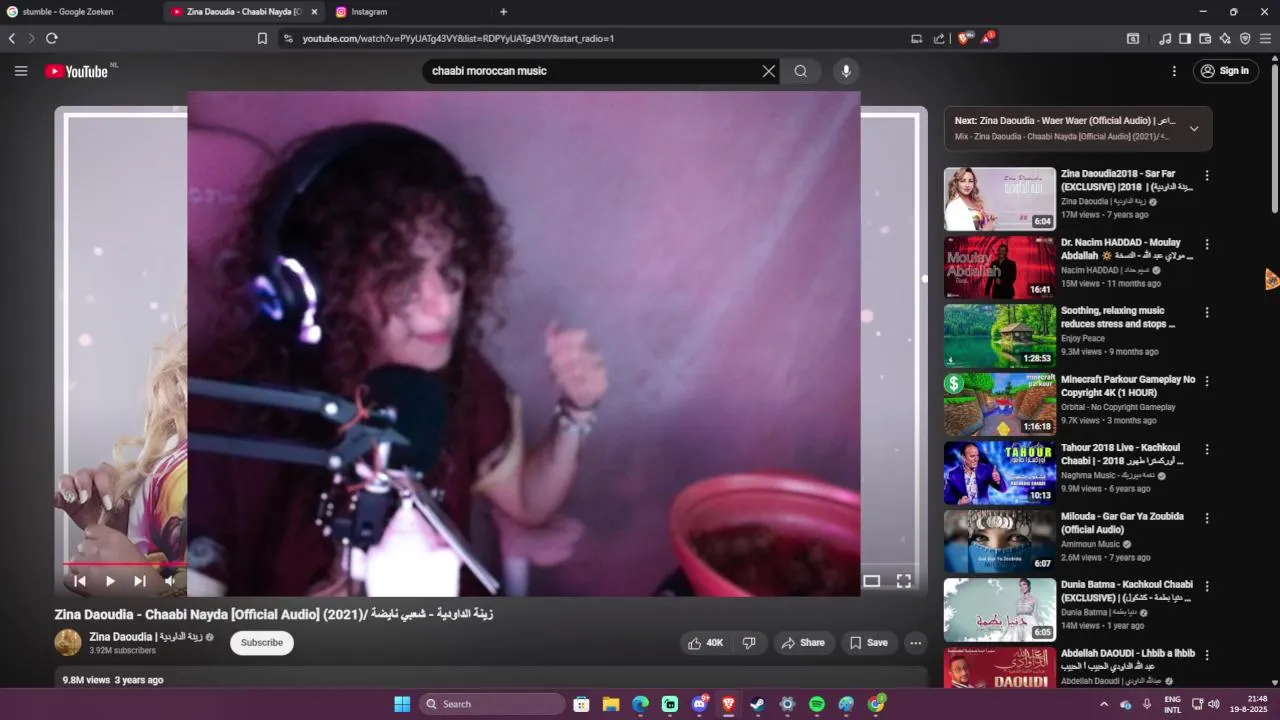This screenshot has height=720, width=1280.
Task: Open Milouda - Gar Gar Ya Zoubida title
Action: [x=1122, y=523]
